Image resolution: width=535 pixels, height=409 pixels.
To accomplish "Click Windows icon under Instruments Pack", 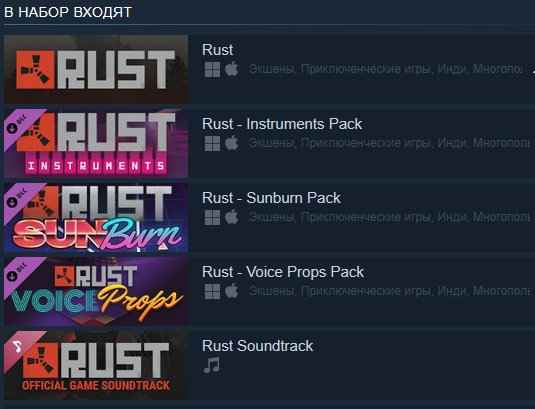I will (212, 143).
